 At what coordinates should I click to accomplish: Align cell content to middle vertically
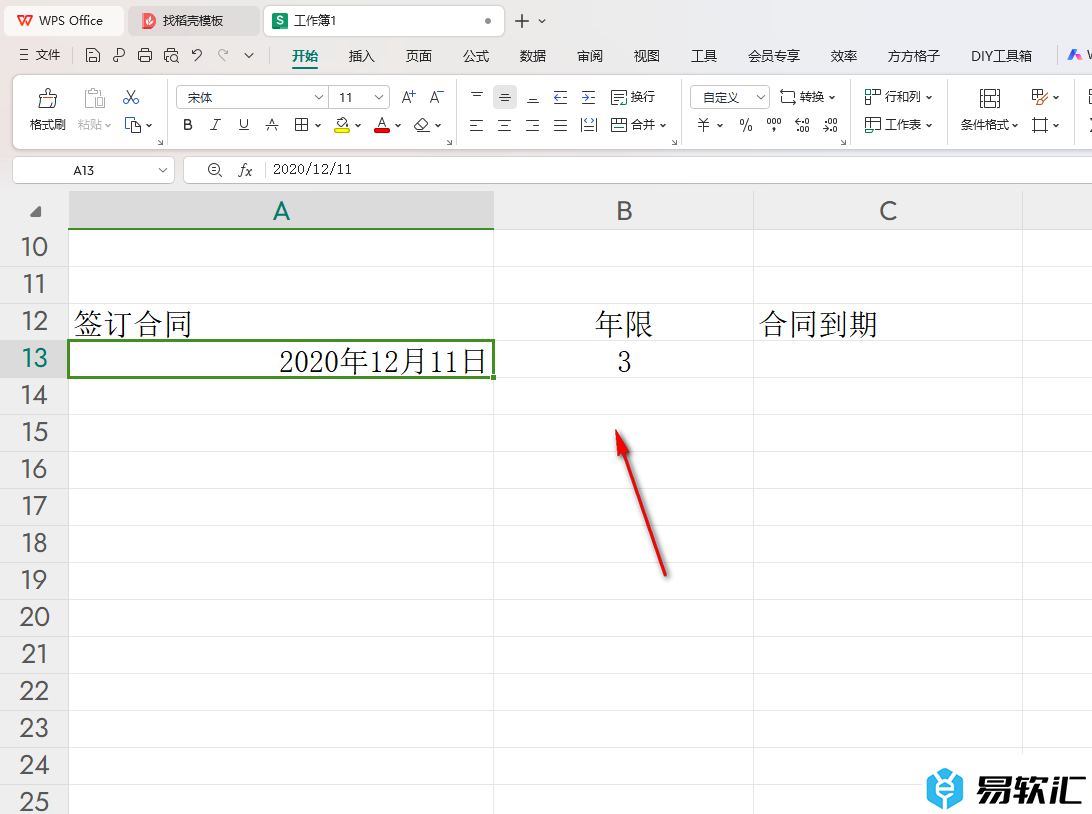(x=505, y=97)
